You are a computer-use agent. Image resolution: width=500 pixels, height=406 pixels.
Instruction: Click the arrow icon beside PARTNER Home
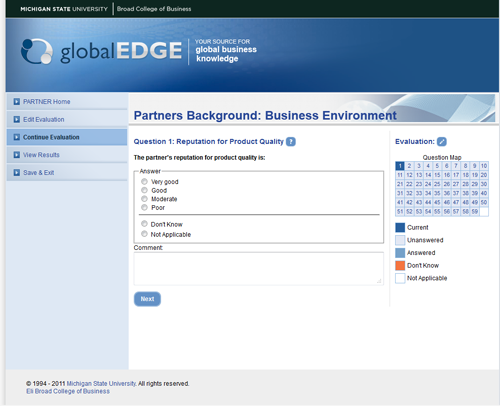click(17, 102)
